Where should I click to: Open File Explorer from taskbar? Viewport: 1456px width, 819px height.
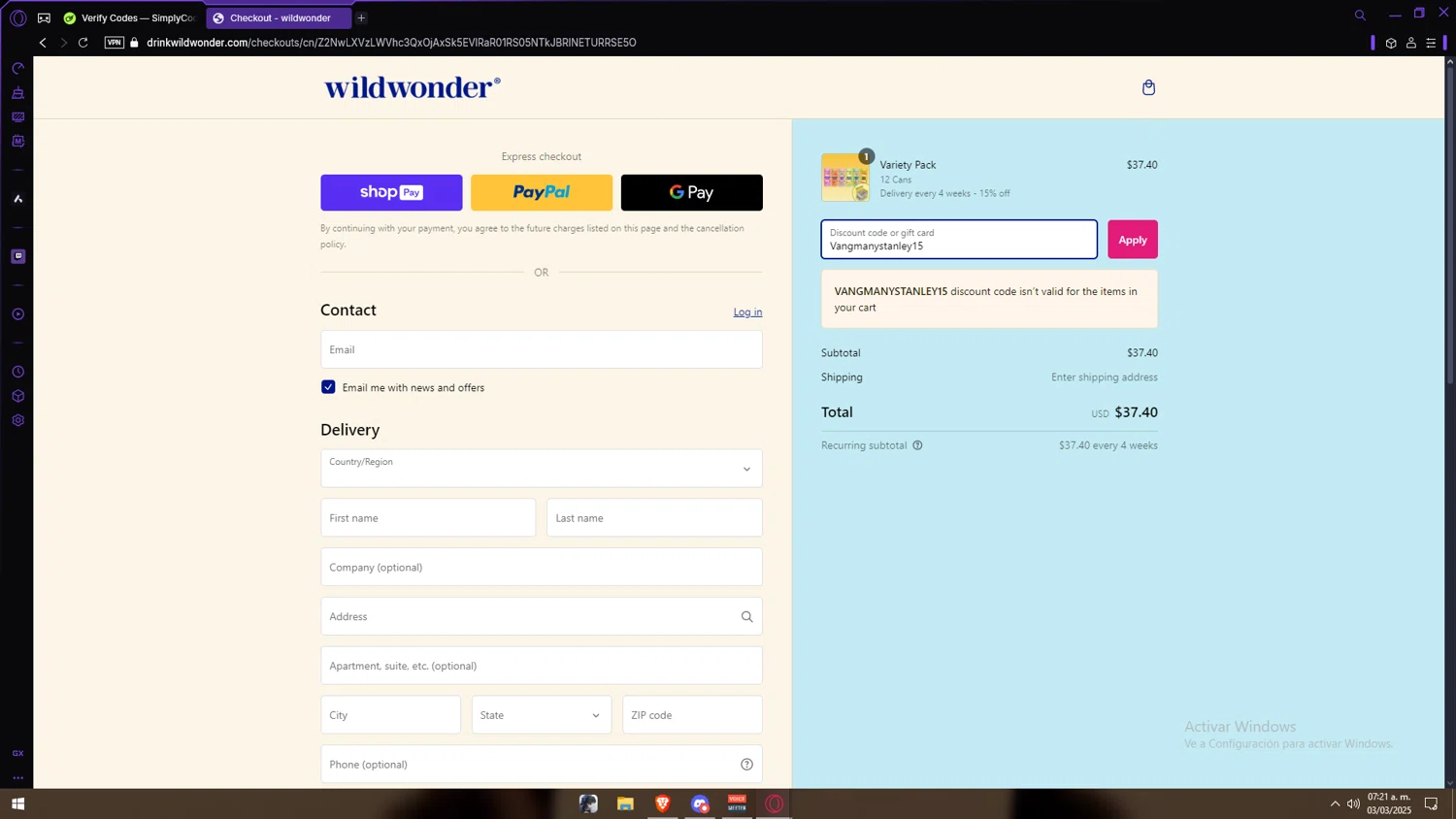625,803
